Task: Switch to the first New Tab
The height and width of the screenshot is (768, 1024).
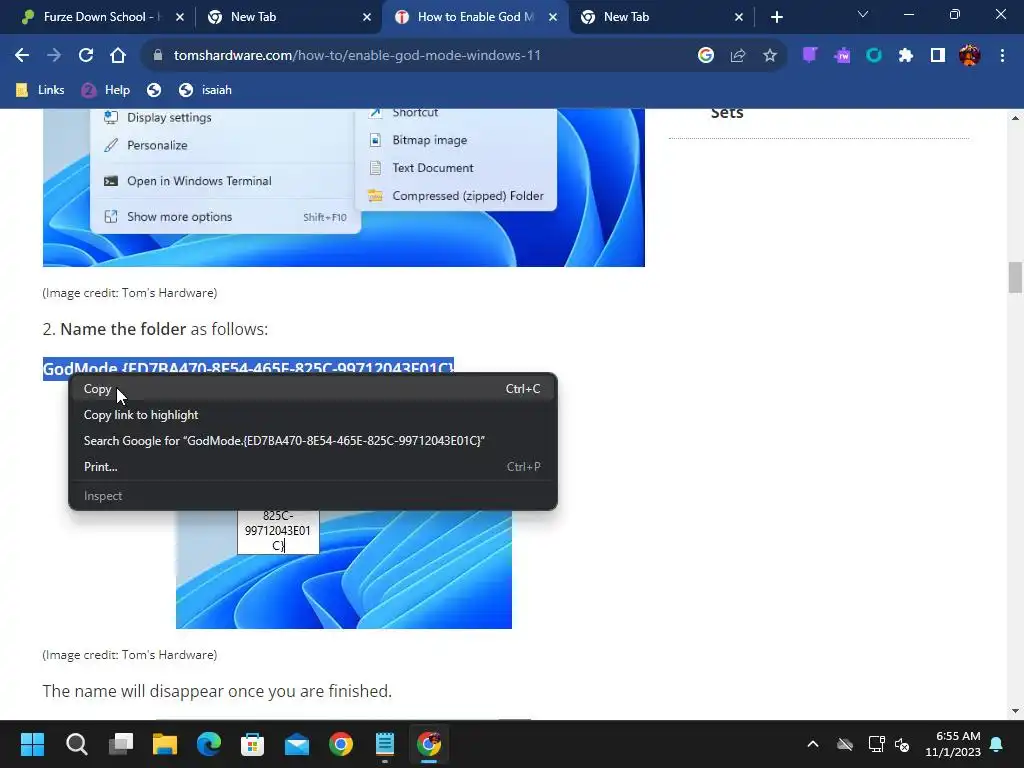Action: pyautogui.click(x=287, y=17)
